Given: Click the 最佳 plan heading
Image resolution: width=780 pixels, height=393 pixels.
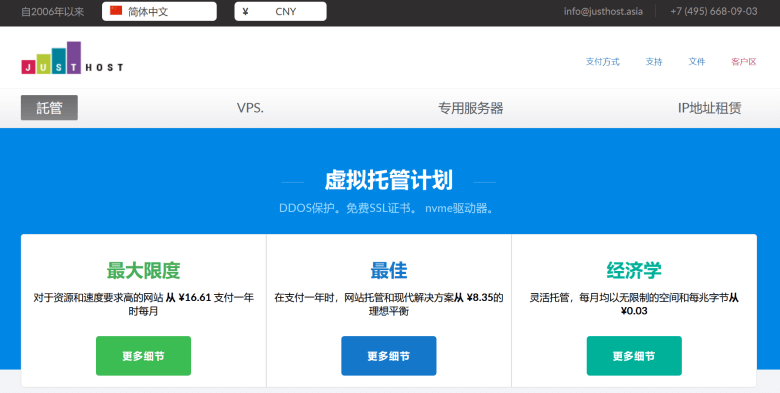Looking at the screenshot, I should click(x=389, y=271).
